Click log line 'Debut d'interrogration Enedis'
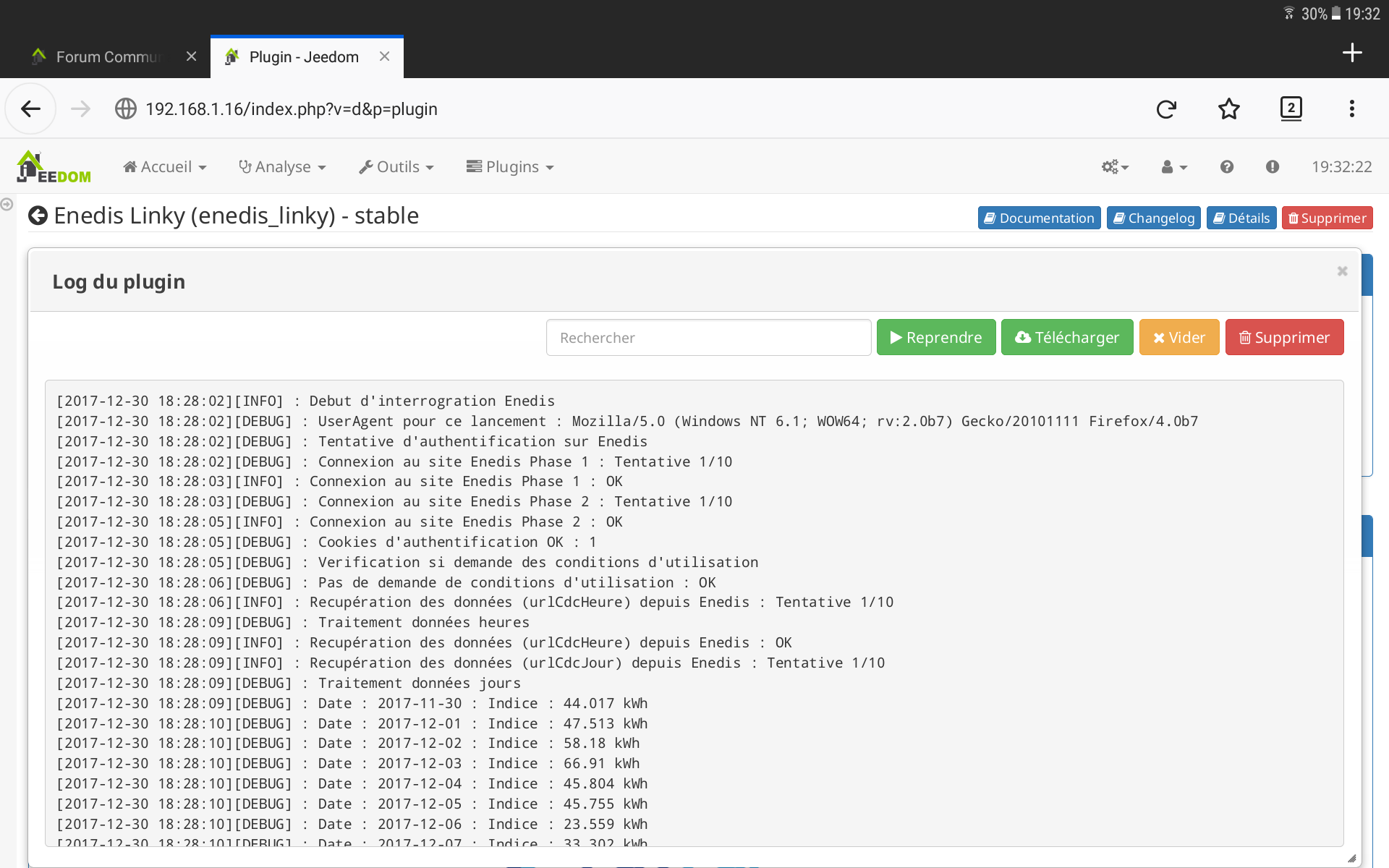The width and height of the screenshot is (1389, 868). [x=432, y=401]
